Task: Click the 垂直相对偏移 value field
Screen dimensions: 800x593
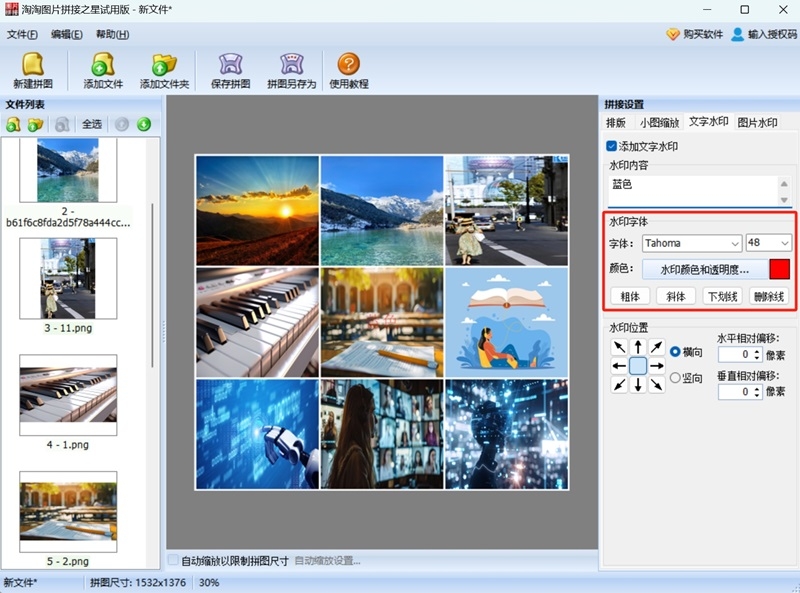Action: pos(735,391)
